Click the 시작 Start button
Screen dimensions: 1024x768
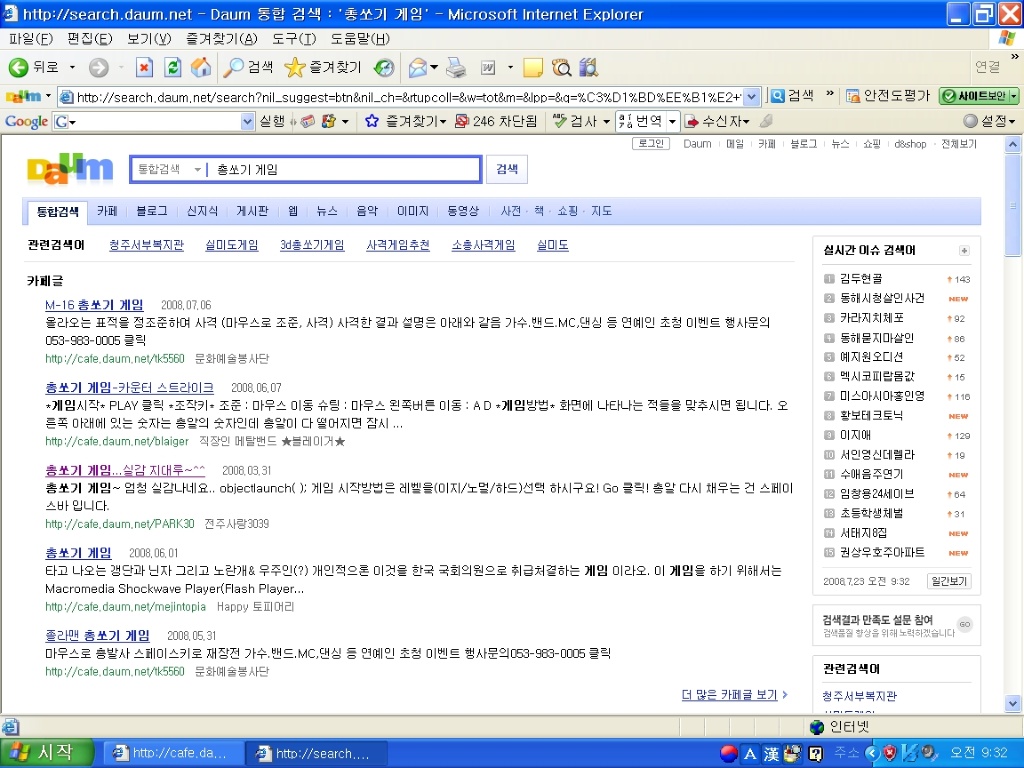pyautogui.click(x=46, y=753)
